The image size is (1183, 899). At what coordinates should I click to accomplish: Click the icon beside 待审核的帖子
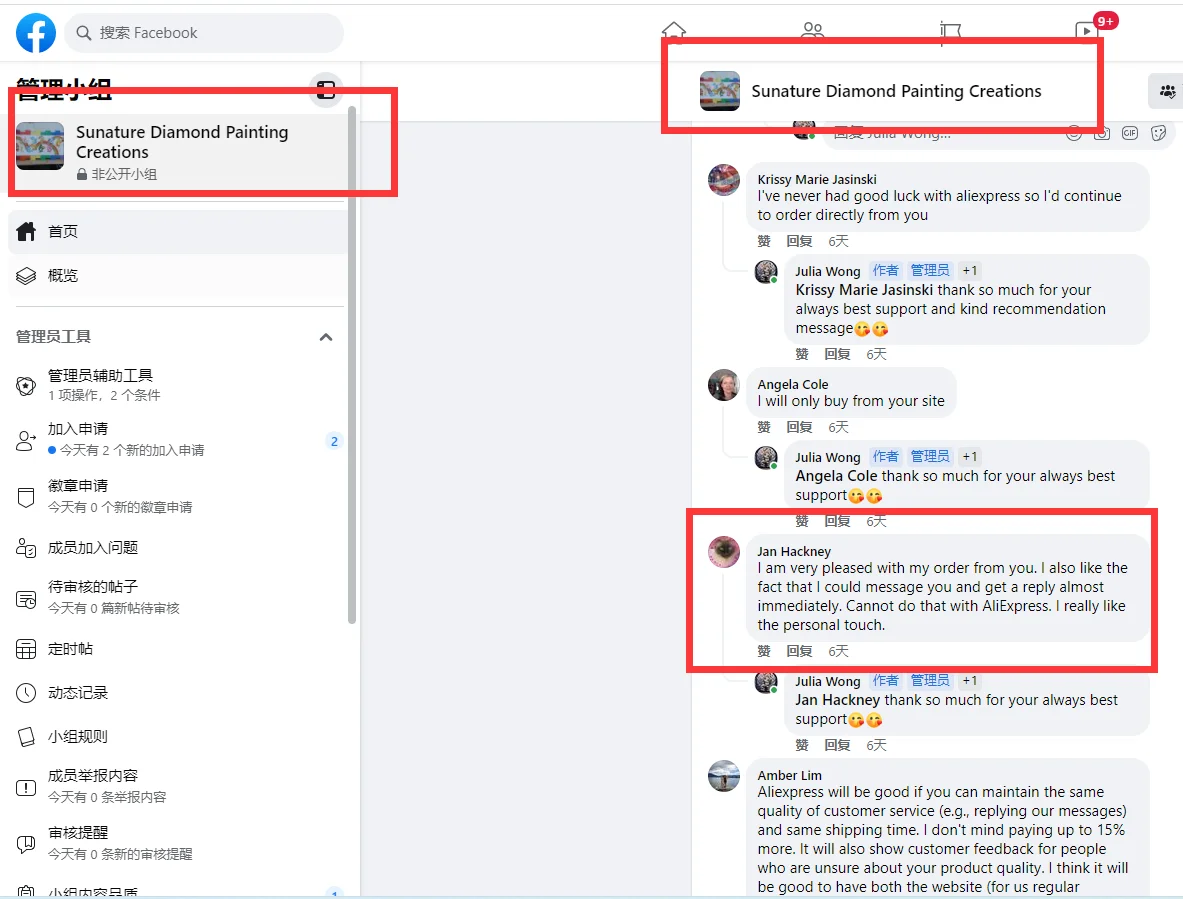[26, 600]
